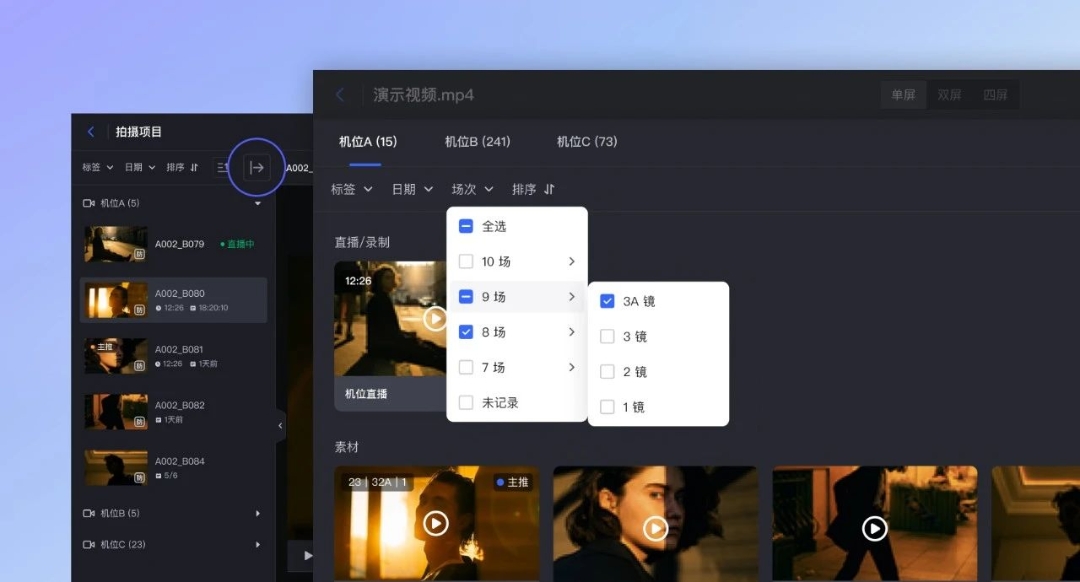Uncheck the 8 场 checkbox
Image resolution: width=1080 pixels, height=582 pixels.
click(x=466, y=332)
